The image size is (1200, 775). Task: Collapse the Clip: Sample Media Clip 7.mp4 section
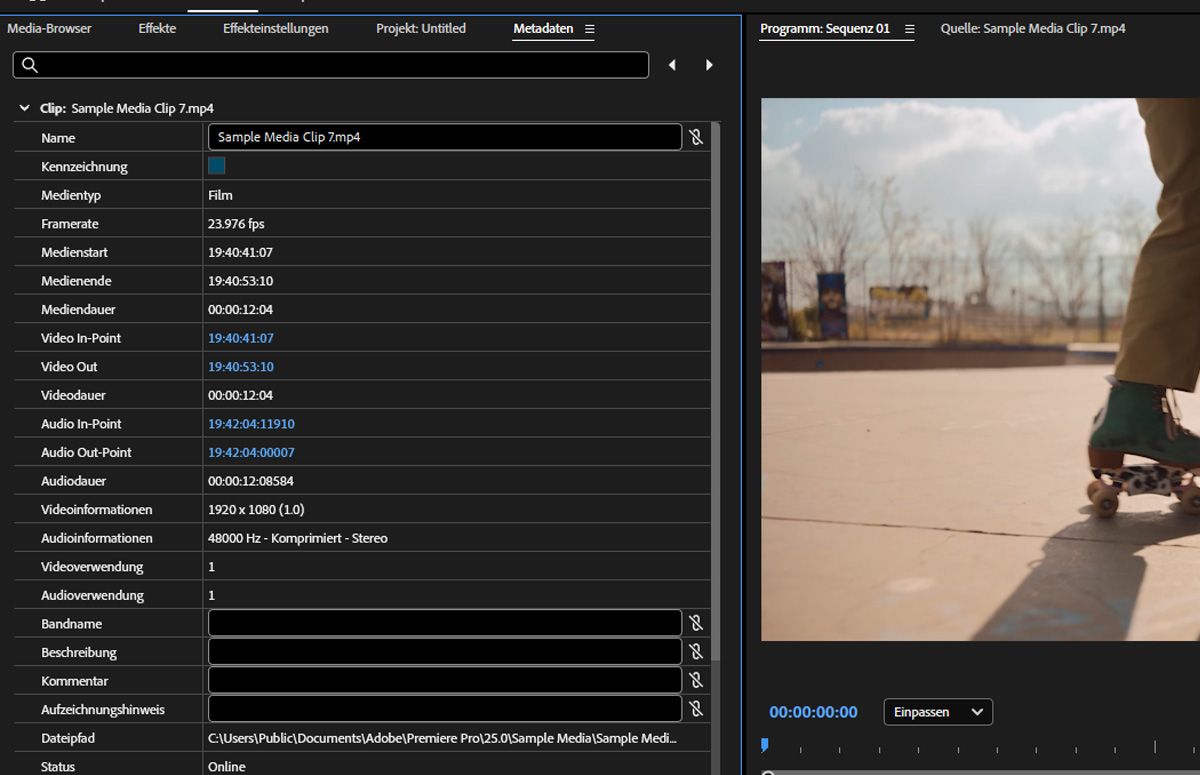point(24,108)
